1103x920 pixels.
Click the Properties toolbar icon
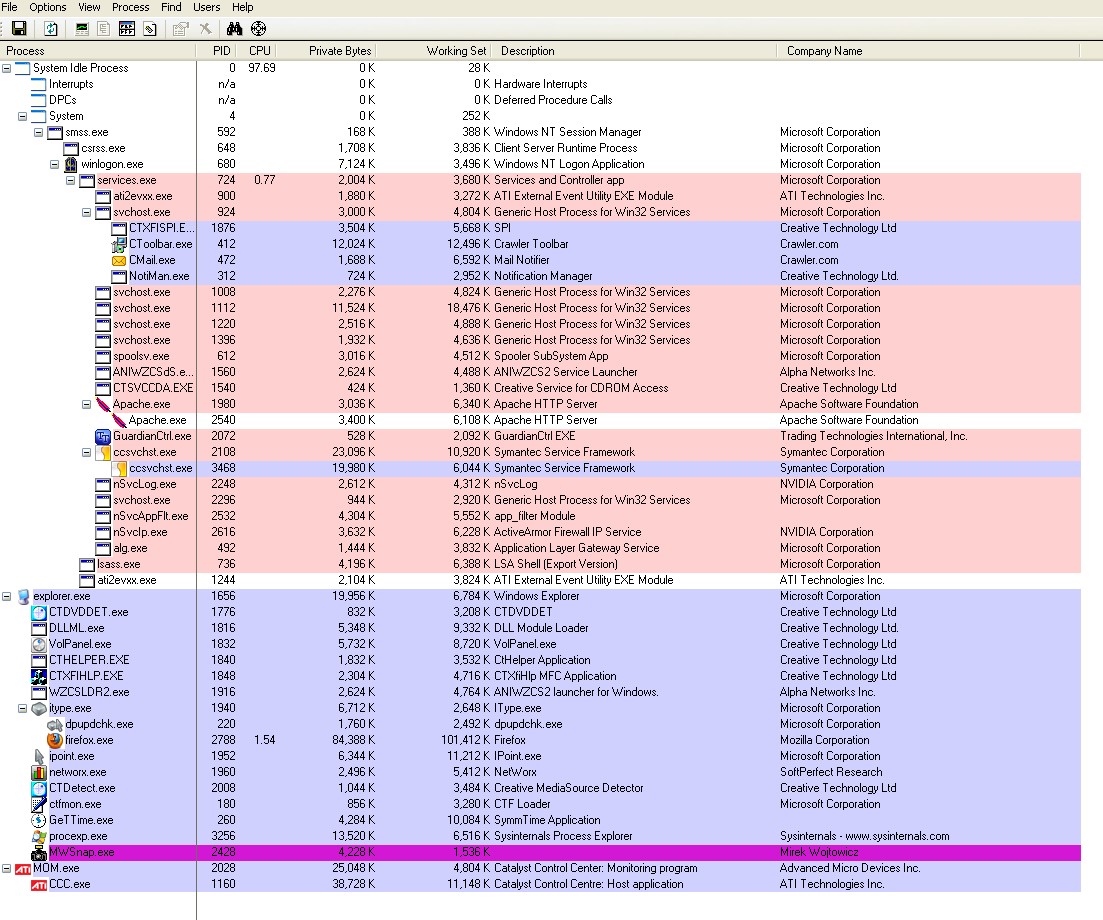point(181,28)
